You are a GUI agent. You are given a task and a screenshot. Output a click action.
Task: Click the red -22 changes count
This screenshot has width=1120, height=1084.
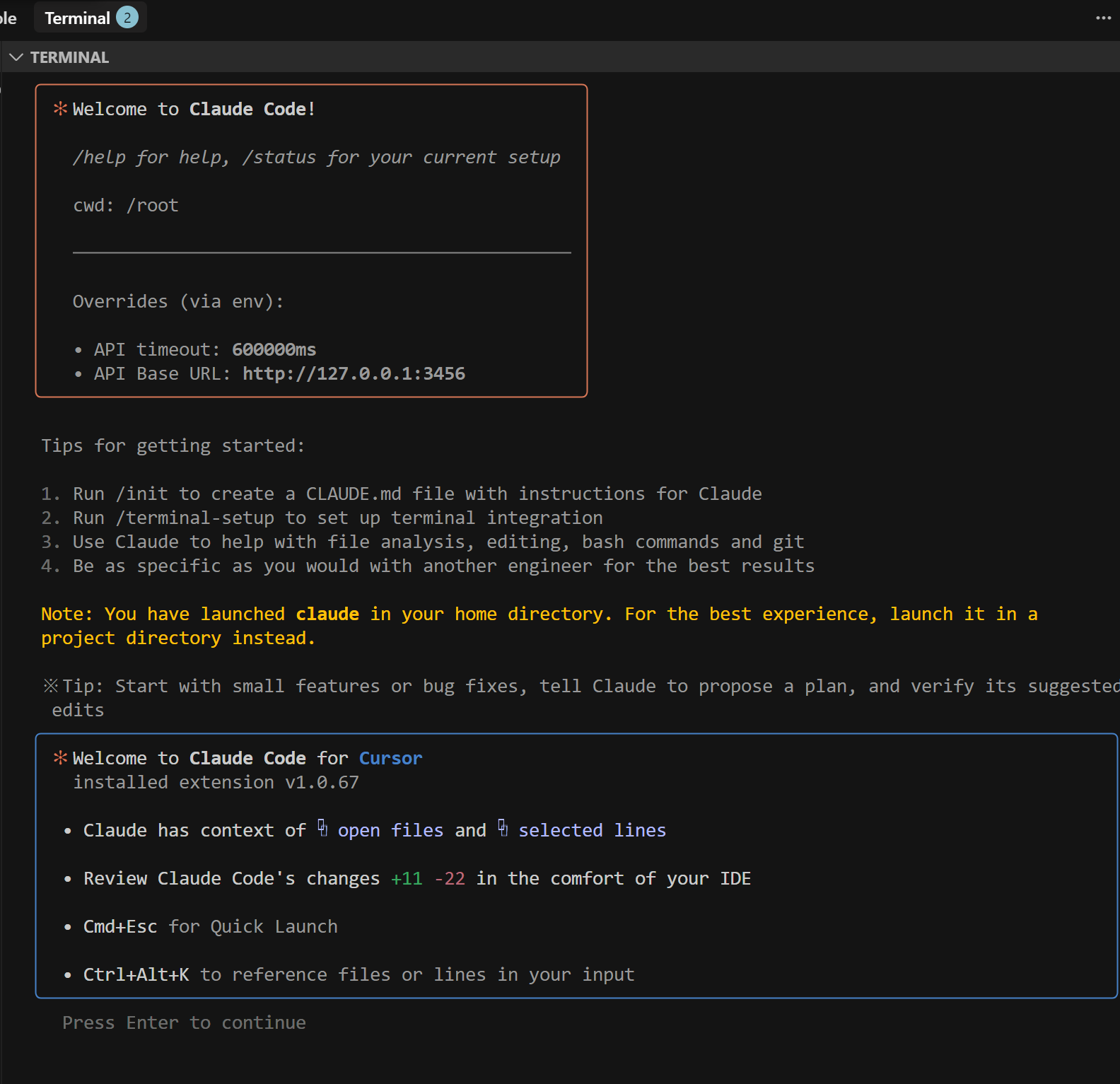click(450, 878)
